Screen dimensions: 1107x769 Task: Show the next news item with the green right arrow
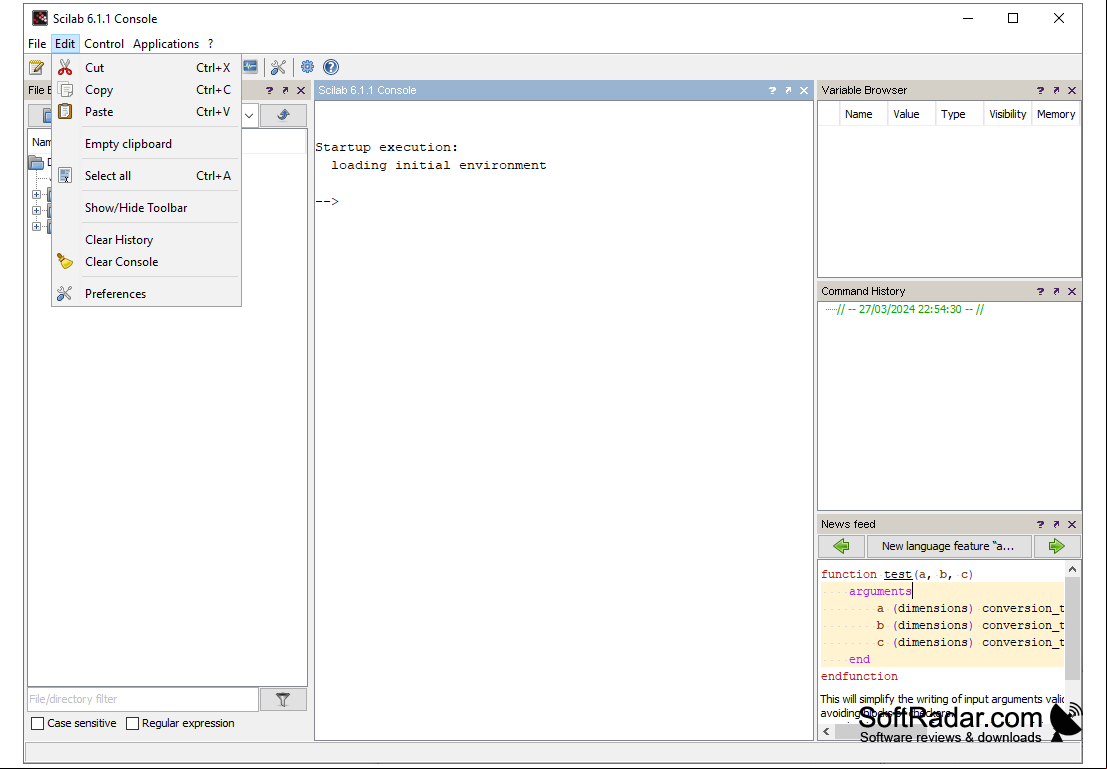1056,546
